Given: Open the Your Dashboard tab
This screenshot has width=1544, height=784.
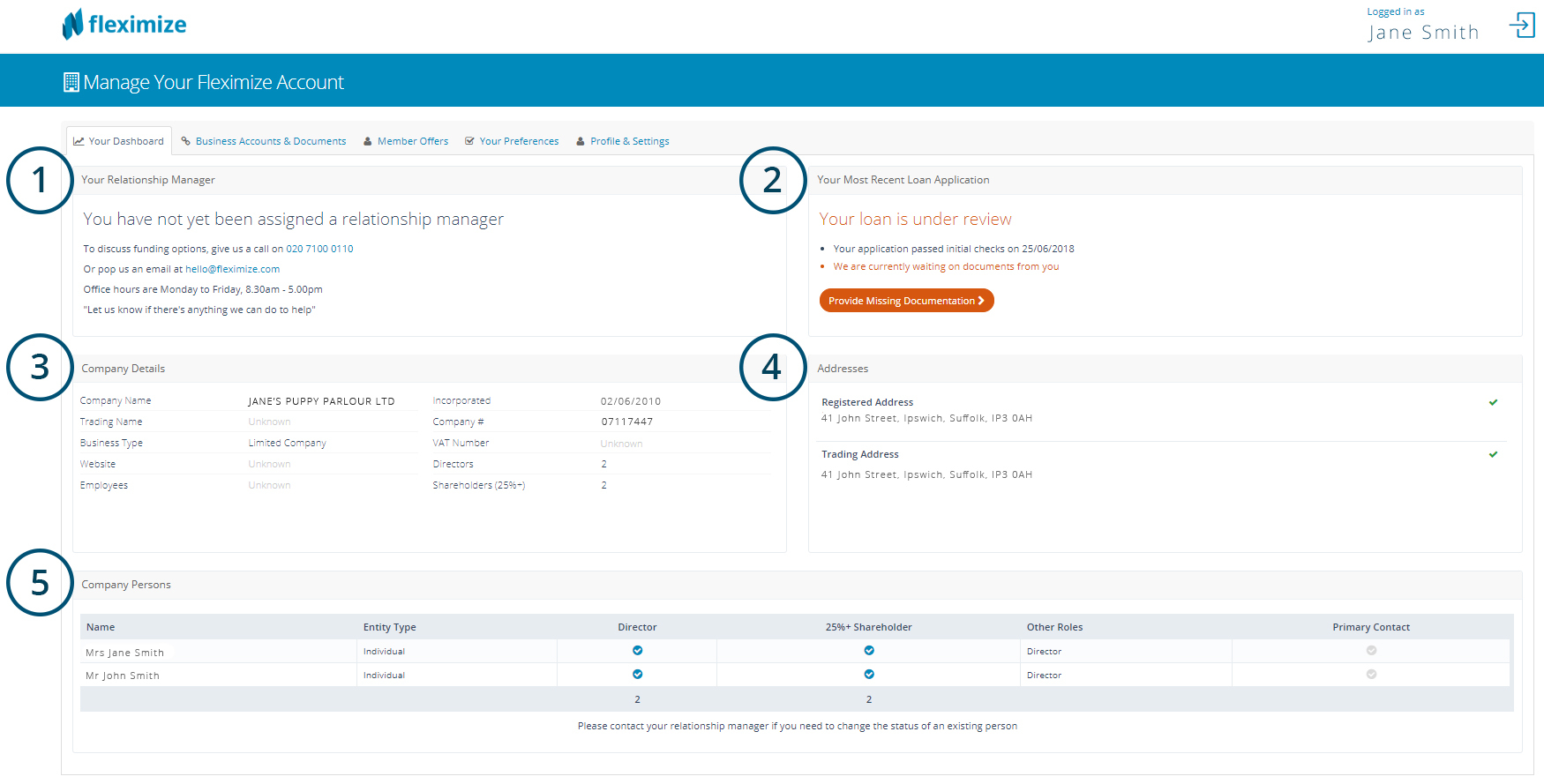Looking at the screenshot, I should pos(119,141).
